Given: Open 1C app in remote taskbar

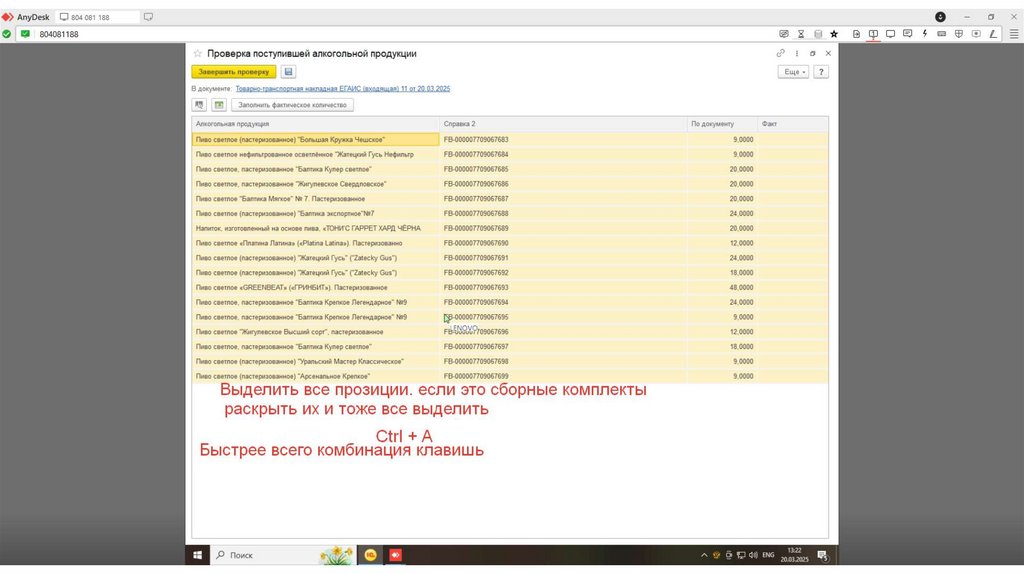Looking at the screenshot, I should [370, 555].
